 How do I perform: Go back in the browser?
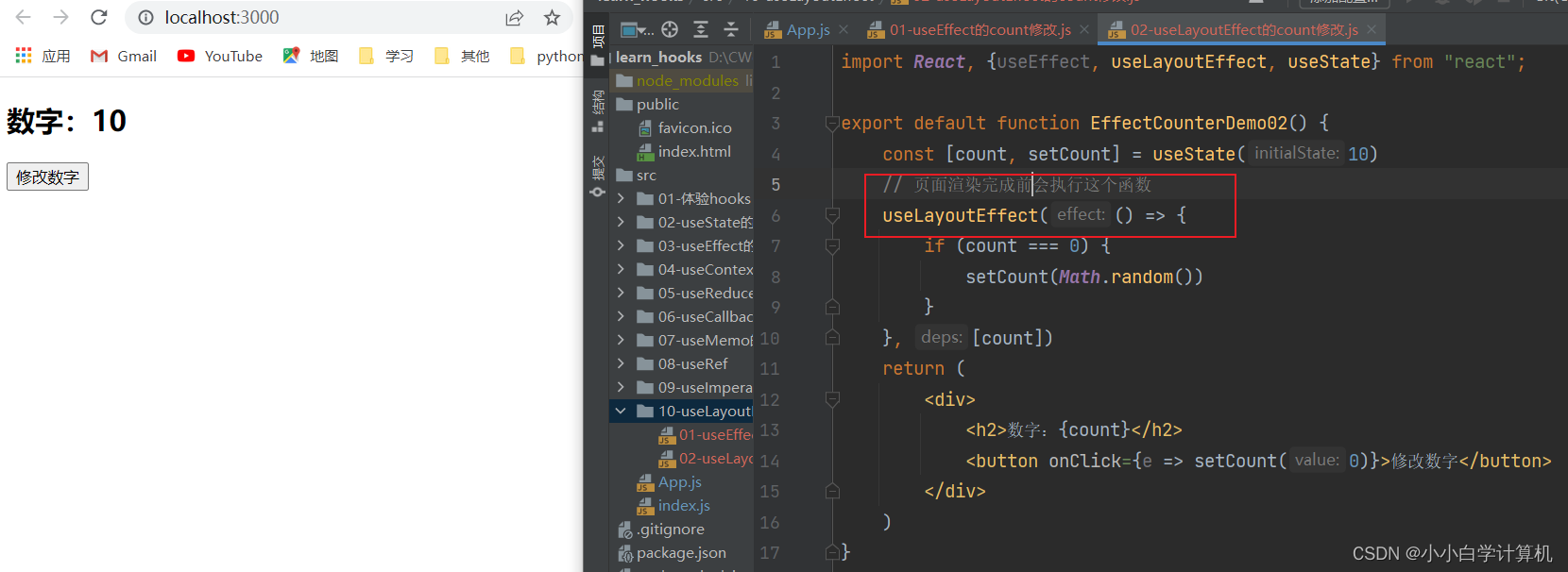tap(24, 17)
